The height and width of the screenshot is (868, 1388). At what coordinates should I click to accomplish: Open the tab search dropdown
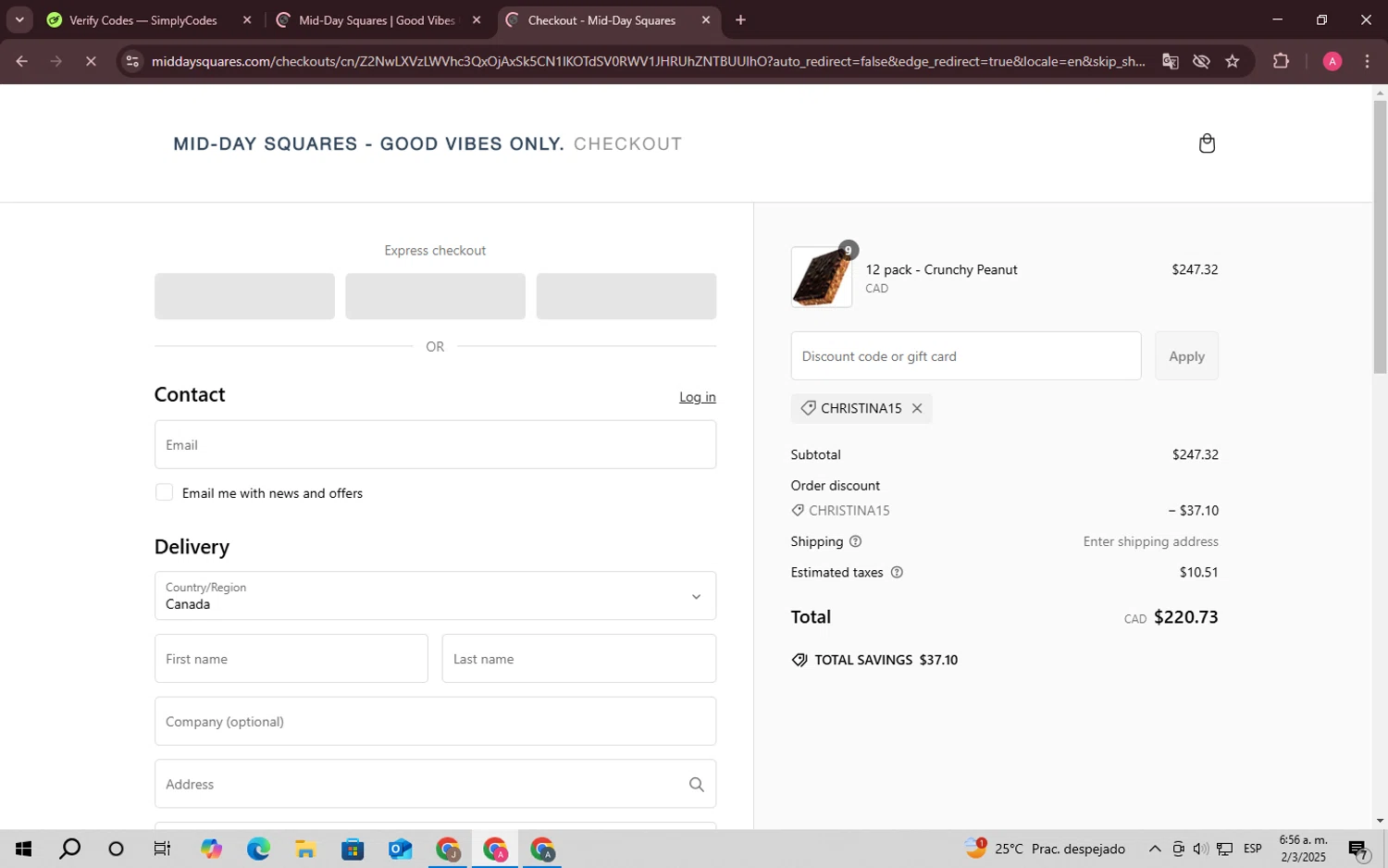pyautogui.click(x=19, y=19)
